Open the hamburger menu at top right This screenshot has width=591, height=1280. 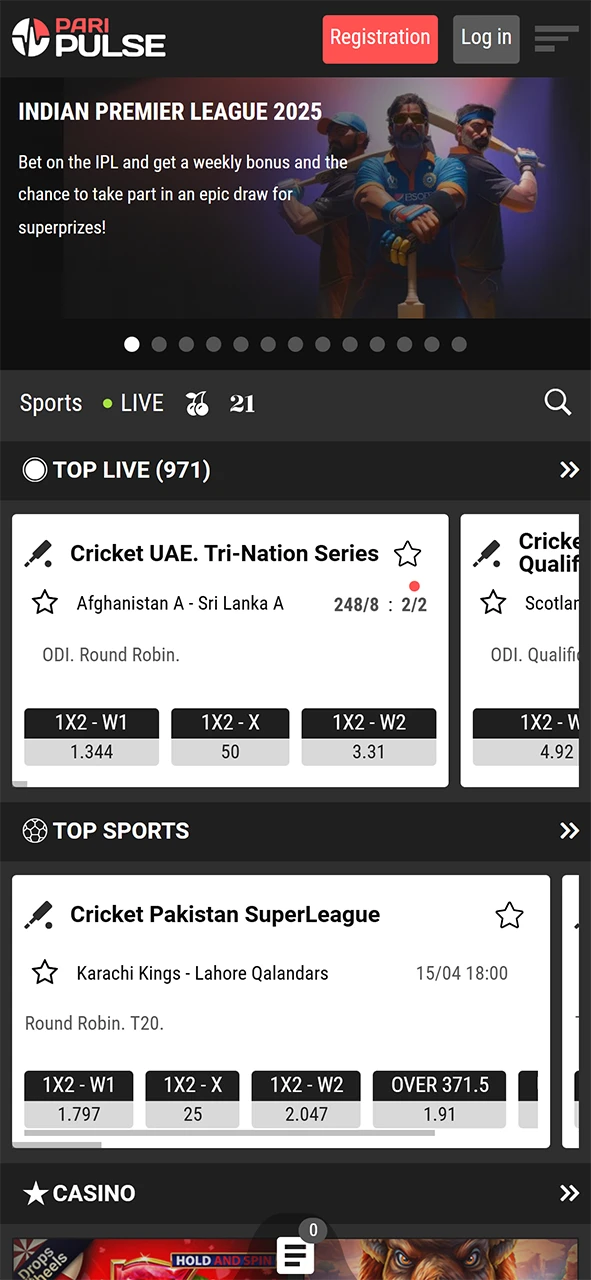[556, 38]
